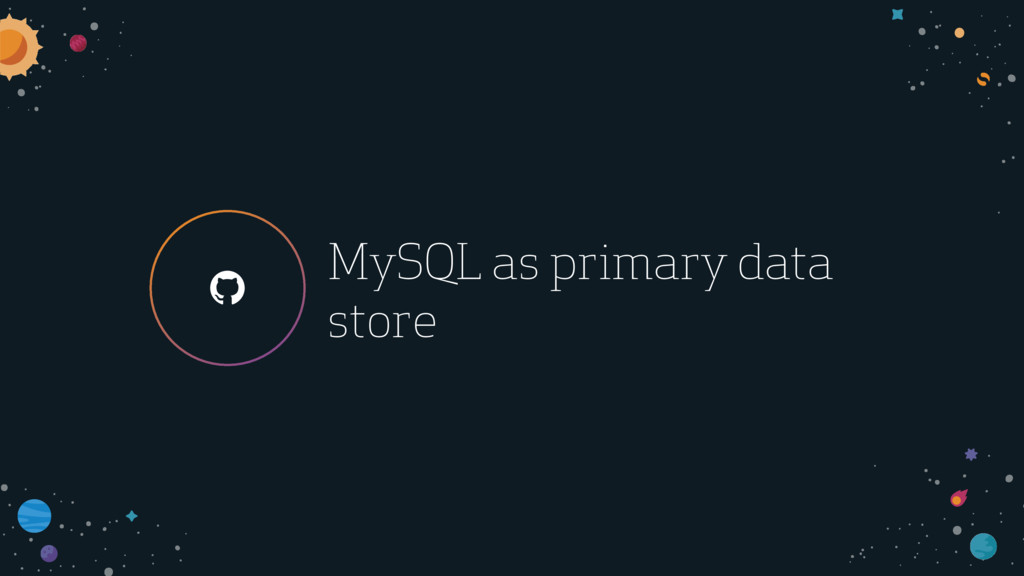The height and width of the screenshot is (576, 1024).
Task: Select the orange swirl galaxy icon
Action: pyautogui.click(x=983, y=80)
